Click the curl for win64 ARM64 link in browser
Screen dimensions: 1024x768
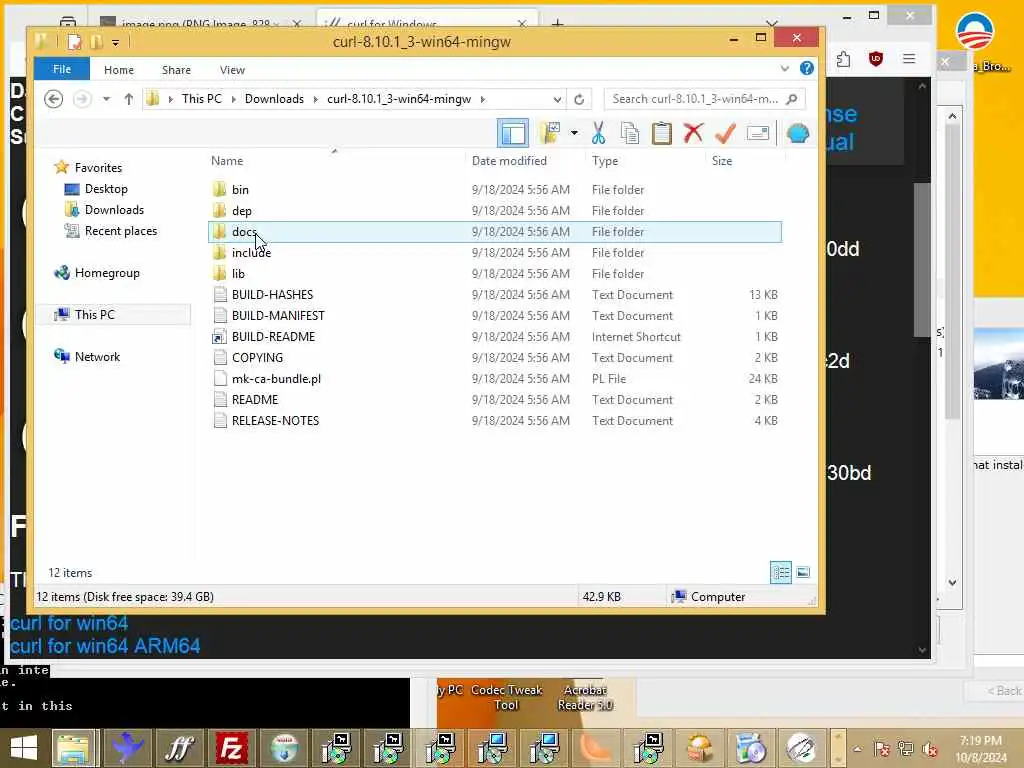[x=105, y=646]
